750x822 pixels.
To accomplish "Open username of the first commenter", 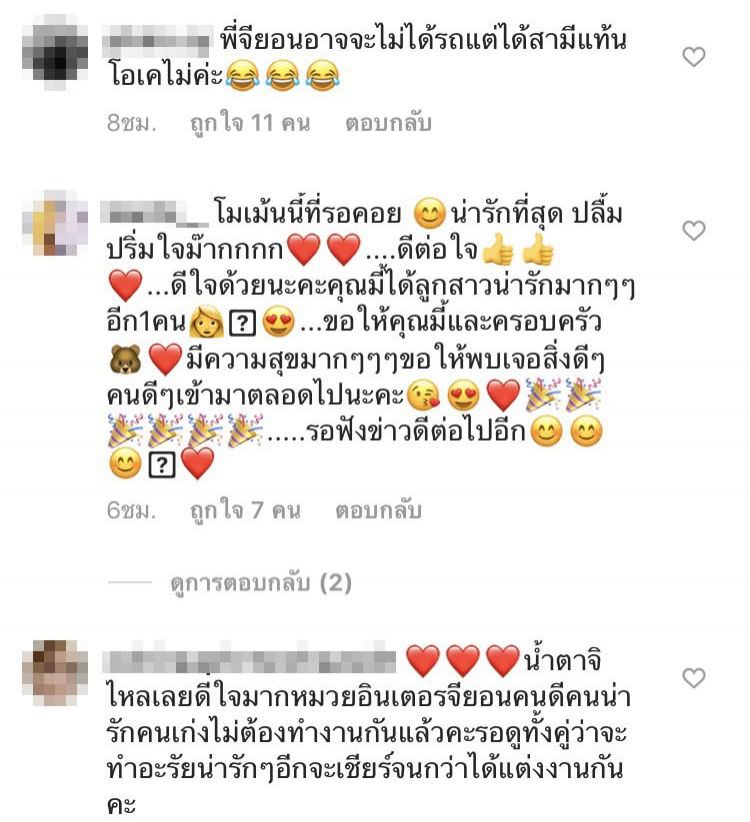I will point(157,41).
